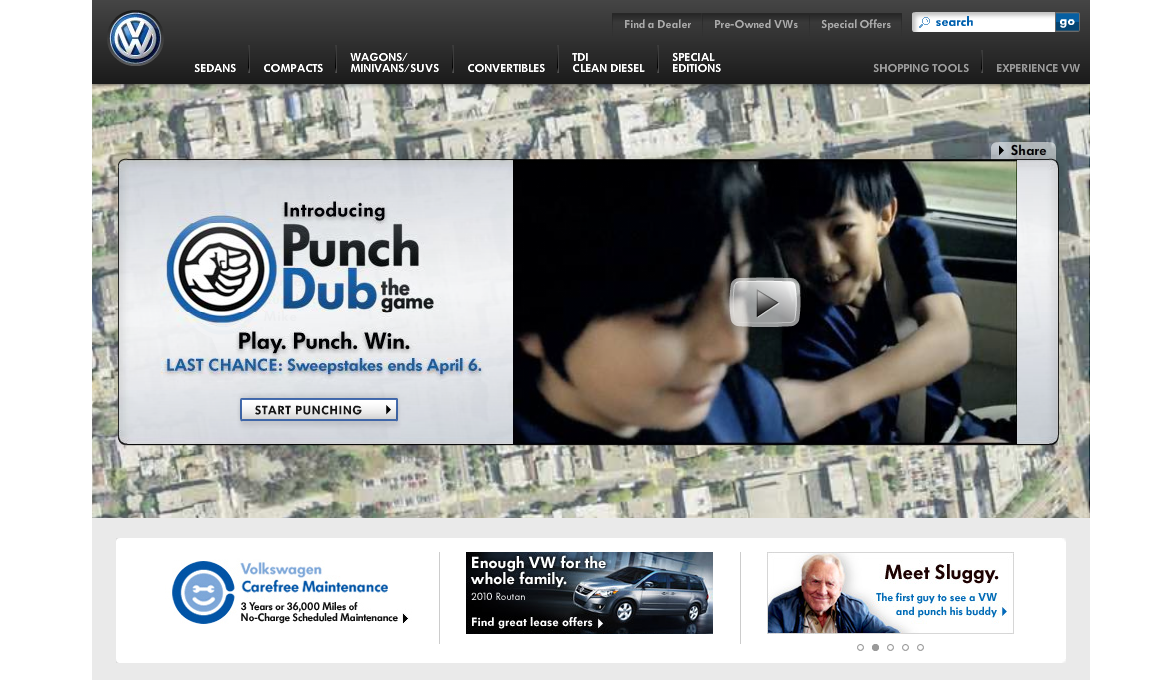
Task: Click the Volkswagen logo in header
Action: 135,38
